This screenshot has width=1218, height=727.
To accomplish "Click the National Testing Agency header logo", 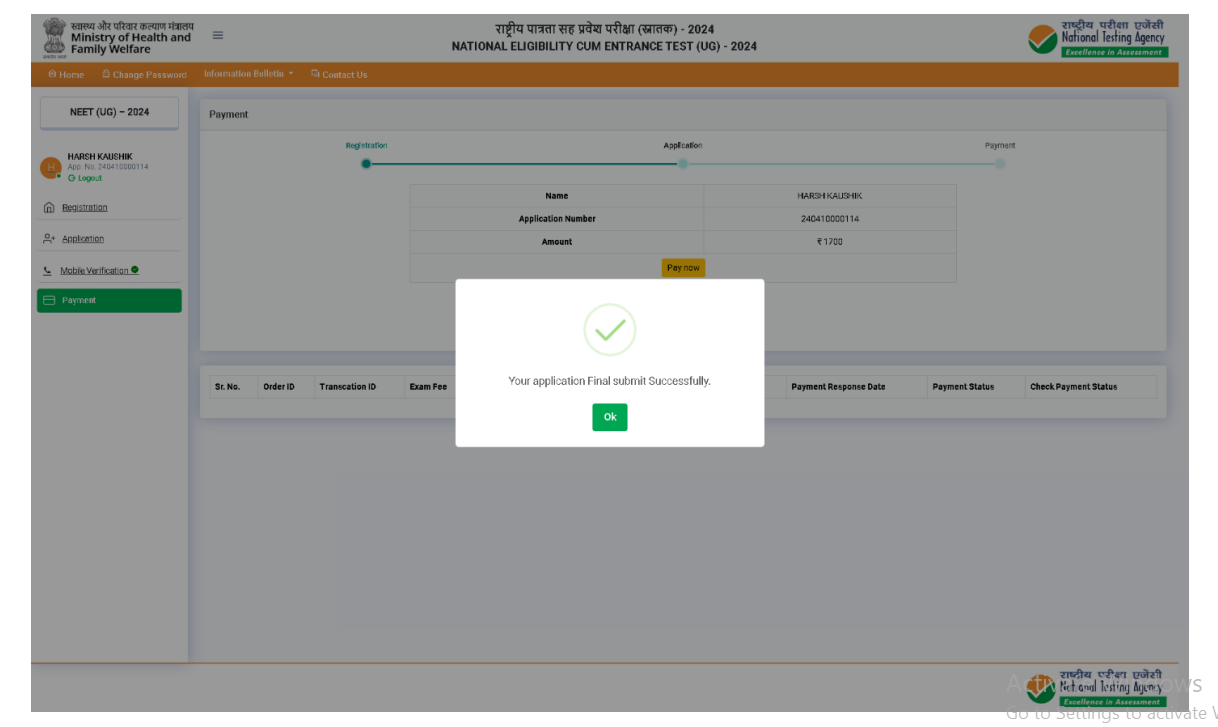I will coord(1097,38).
